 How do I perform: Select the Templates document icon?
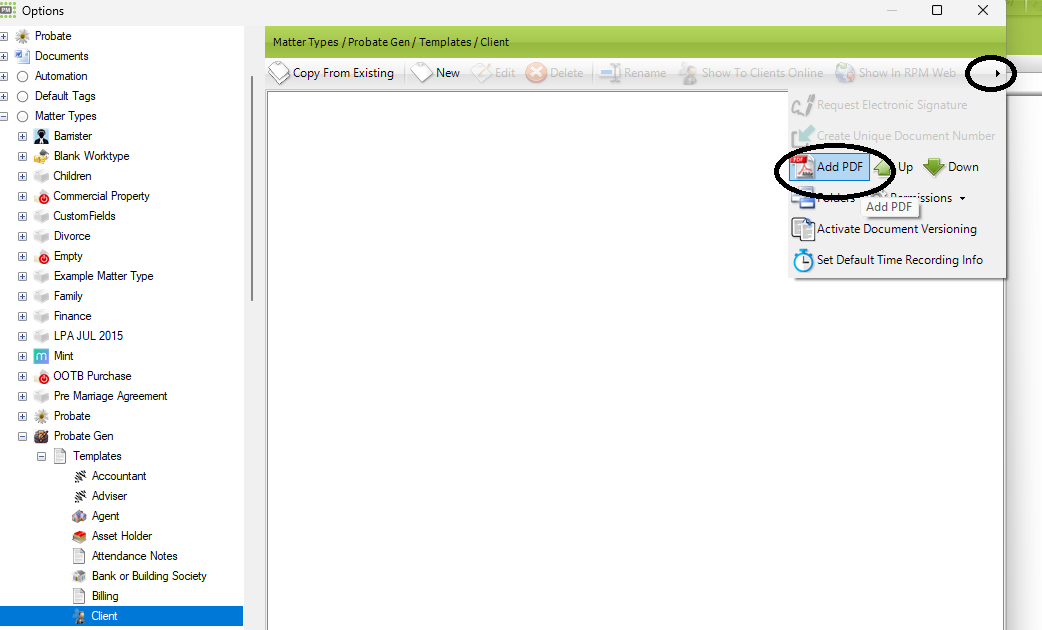(x=60, y=456)
